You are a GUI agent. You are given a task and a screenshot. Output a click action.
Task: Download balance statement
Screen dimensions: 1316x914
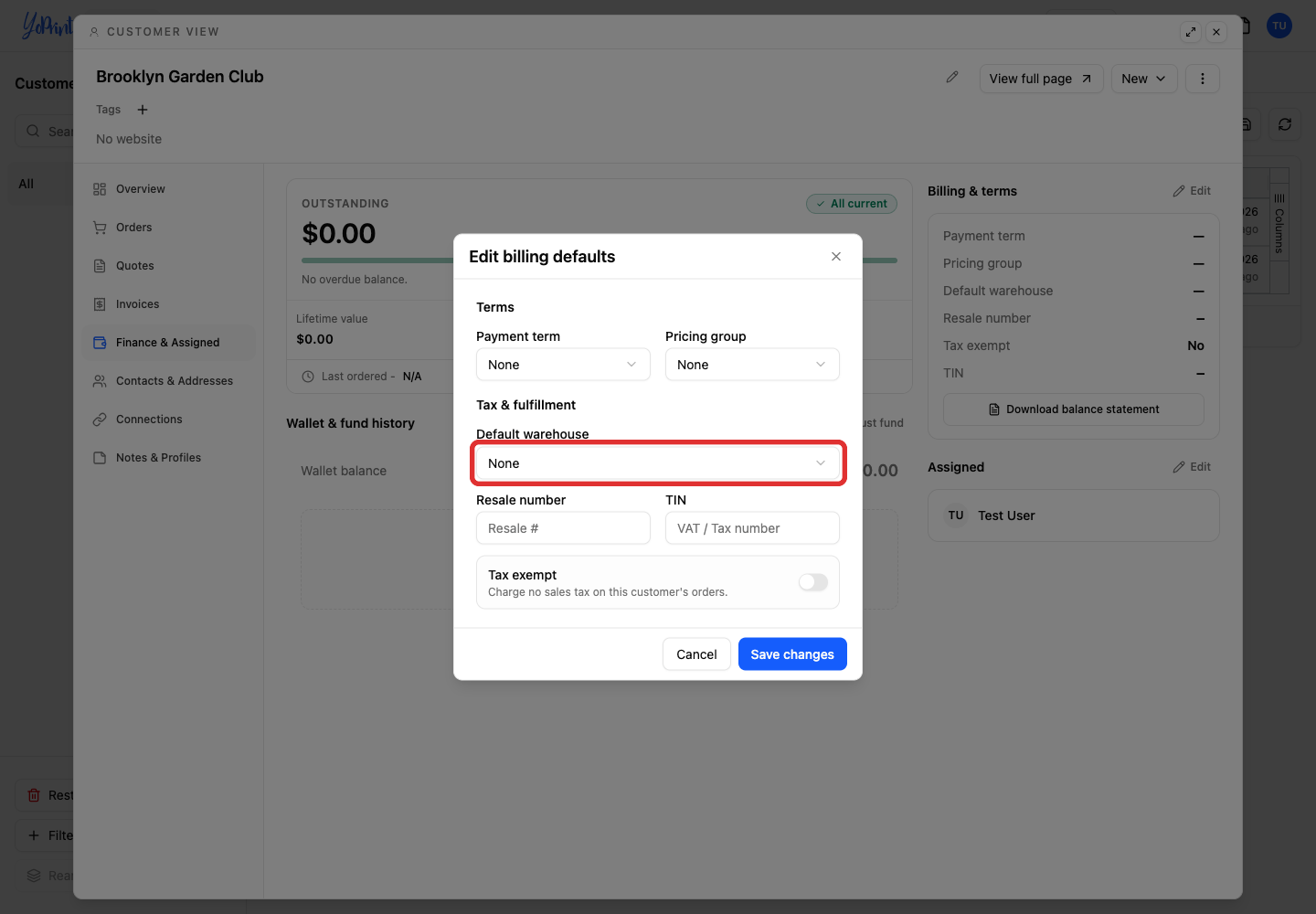(1074, 409)
